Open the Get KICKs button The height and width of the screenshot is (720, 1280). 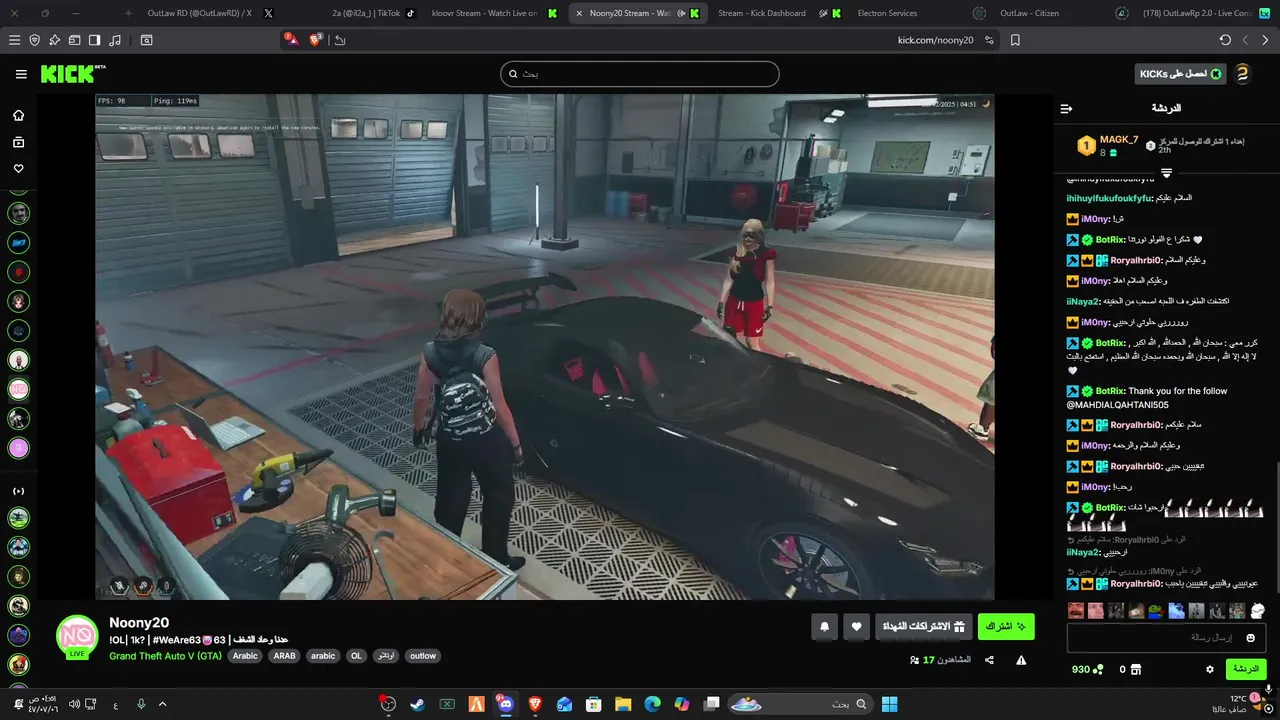[1181, 74]
